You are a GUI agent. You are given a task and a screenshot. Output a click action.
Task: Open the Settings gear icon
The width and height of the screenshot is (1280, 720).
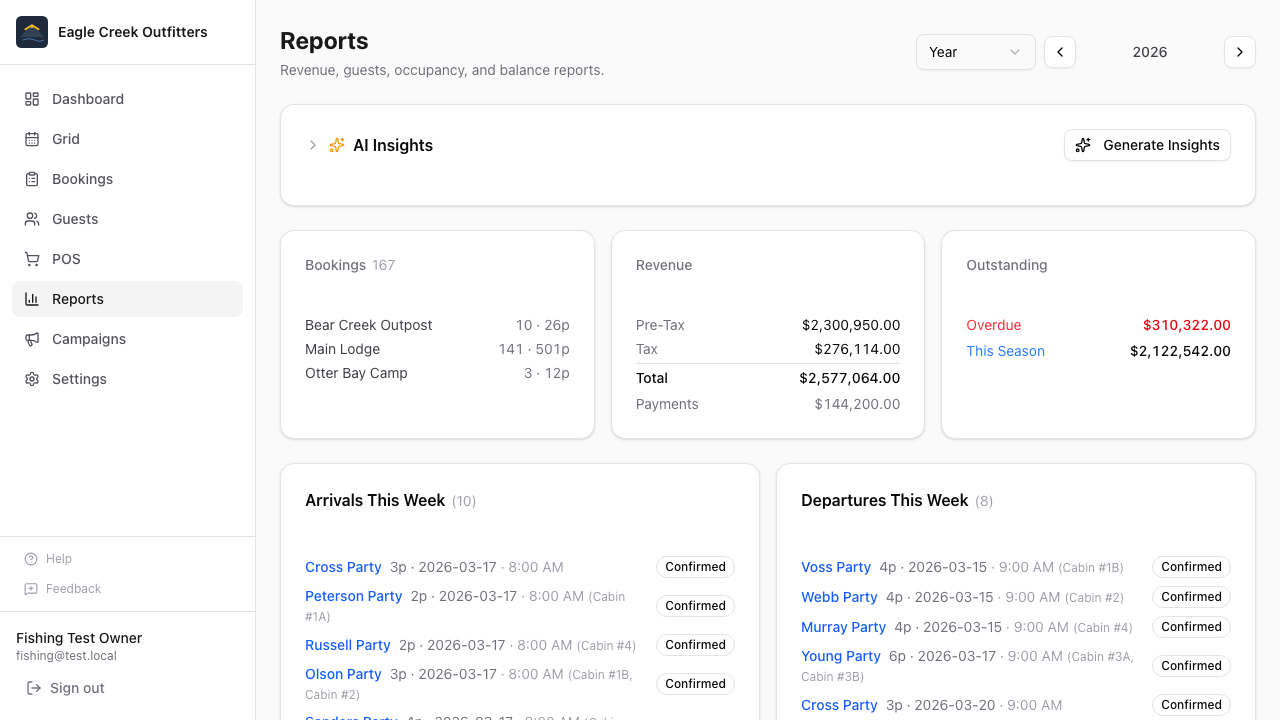pos(31,379)
